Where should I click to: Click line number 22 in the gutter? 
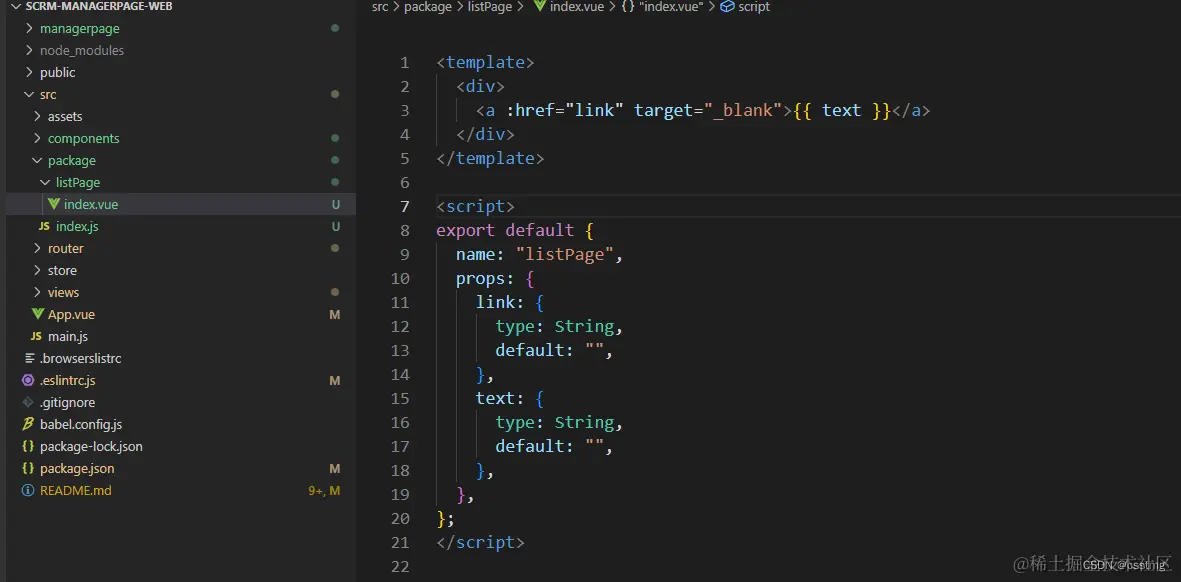click(x=401, y=566)
